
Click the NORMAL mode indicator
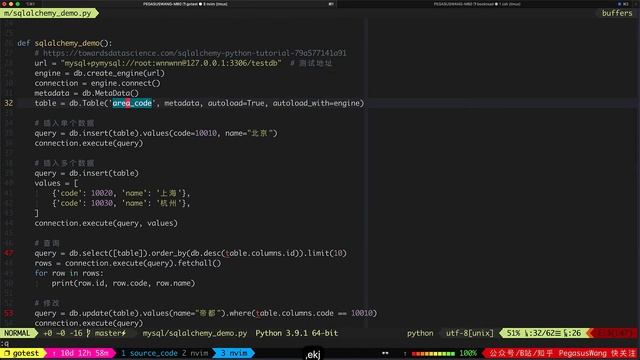coord(17,333)
